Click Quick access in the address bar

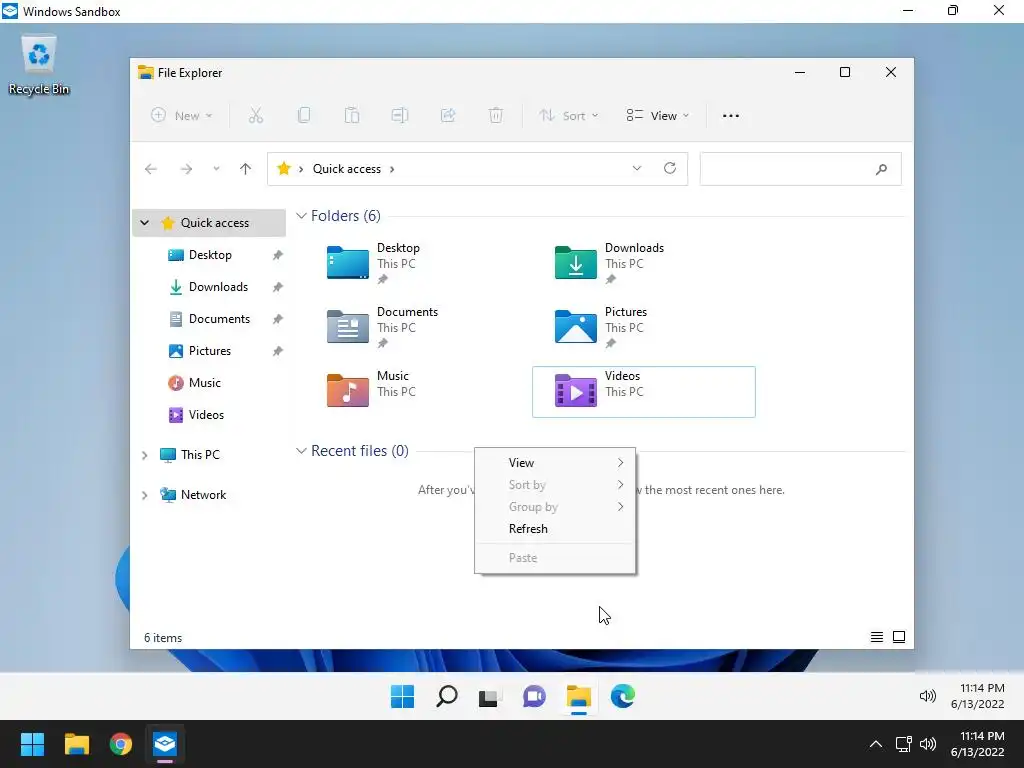[x=347, y=169]
